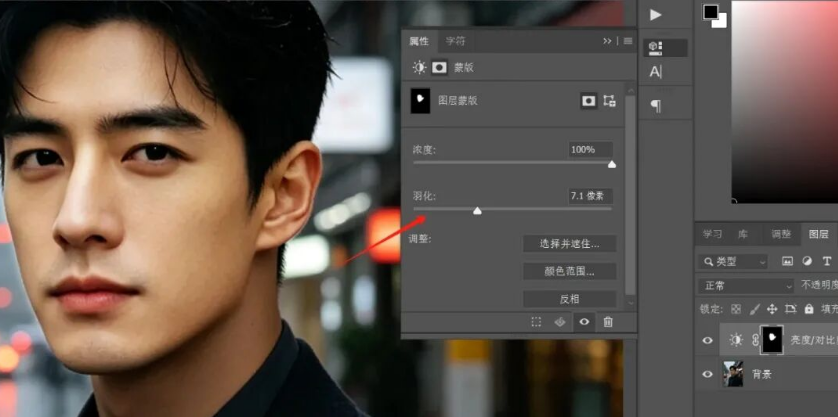Select the 背景 layer thumbnail
Screen dimensions: 838x417
point(733,374)
